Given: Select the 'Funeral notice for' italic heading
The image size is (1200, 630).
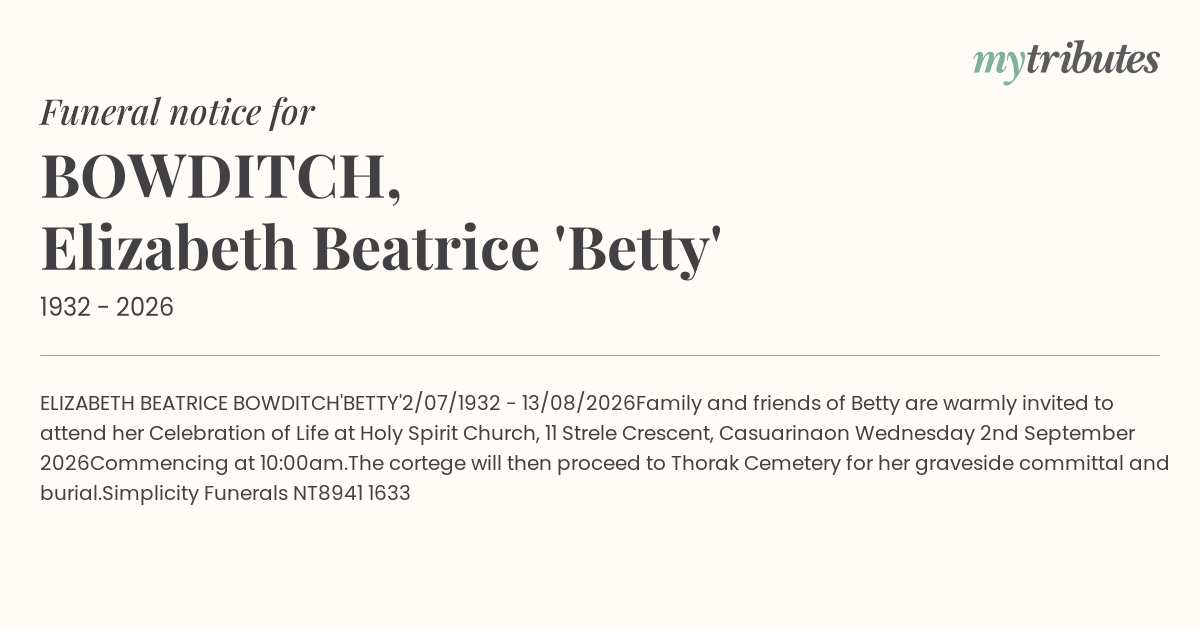Looking at the screenshot, I should click(177, 113).
